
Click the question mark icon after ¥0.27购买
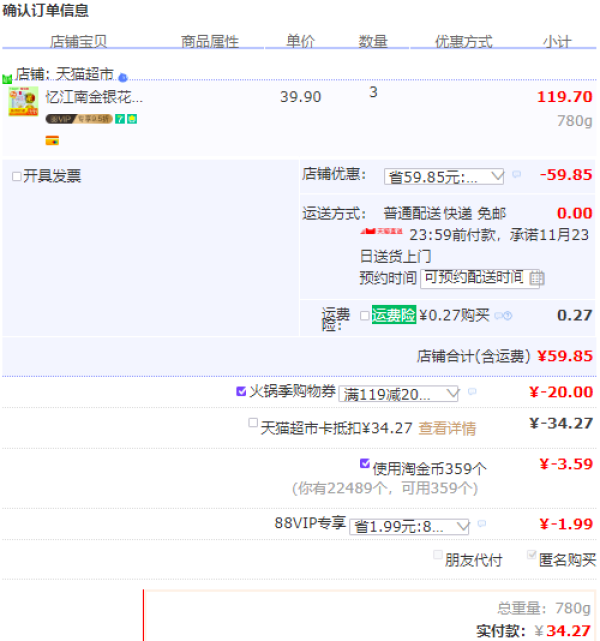click(508, 316)
